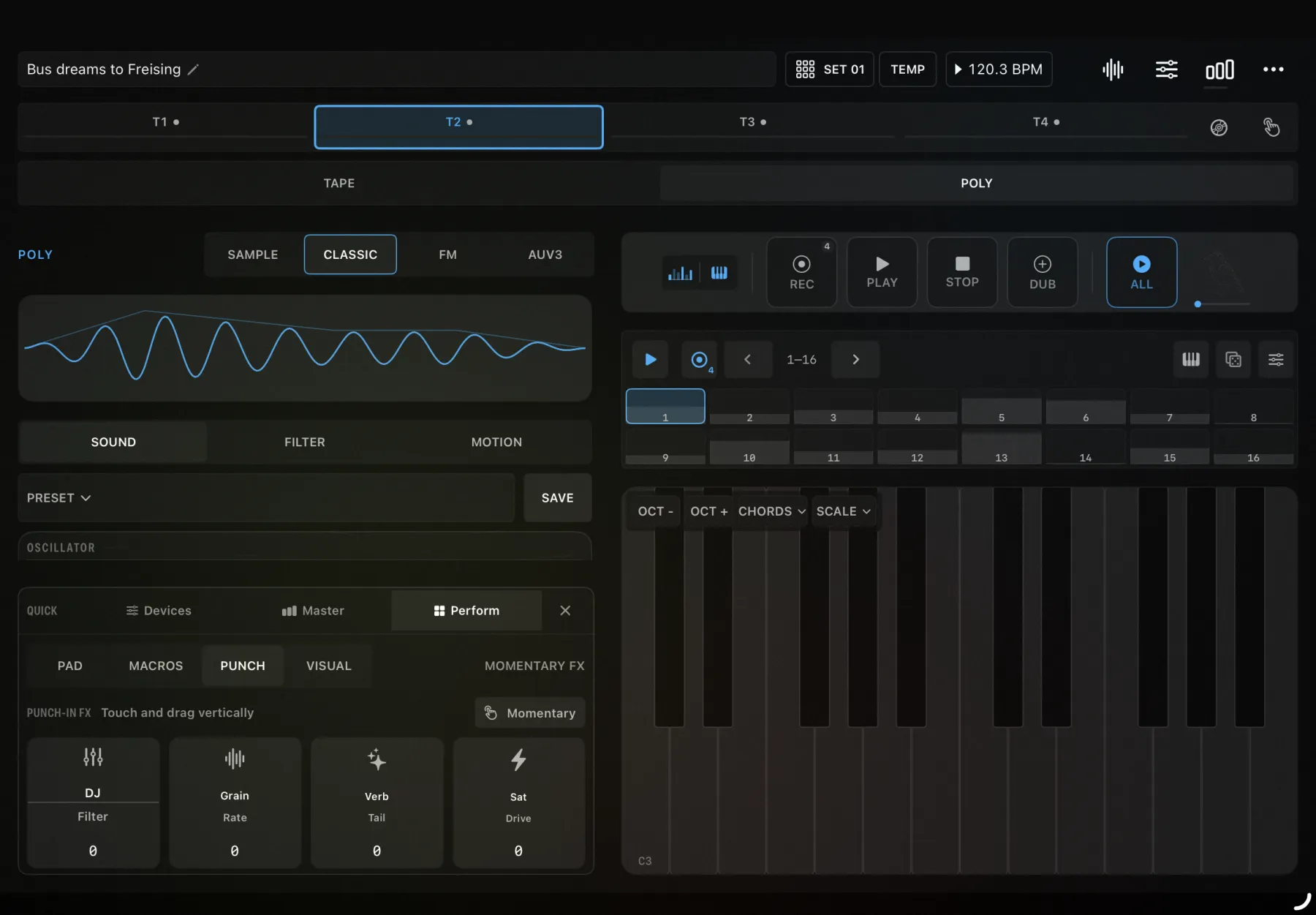Click the touch hand icon beside track tabs

point(1271,127)
